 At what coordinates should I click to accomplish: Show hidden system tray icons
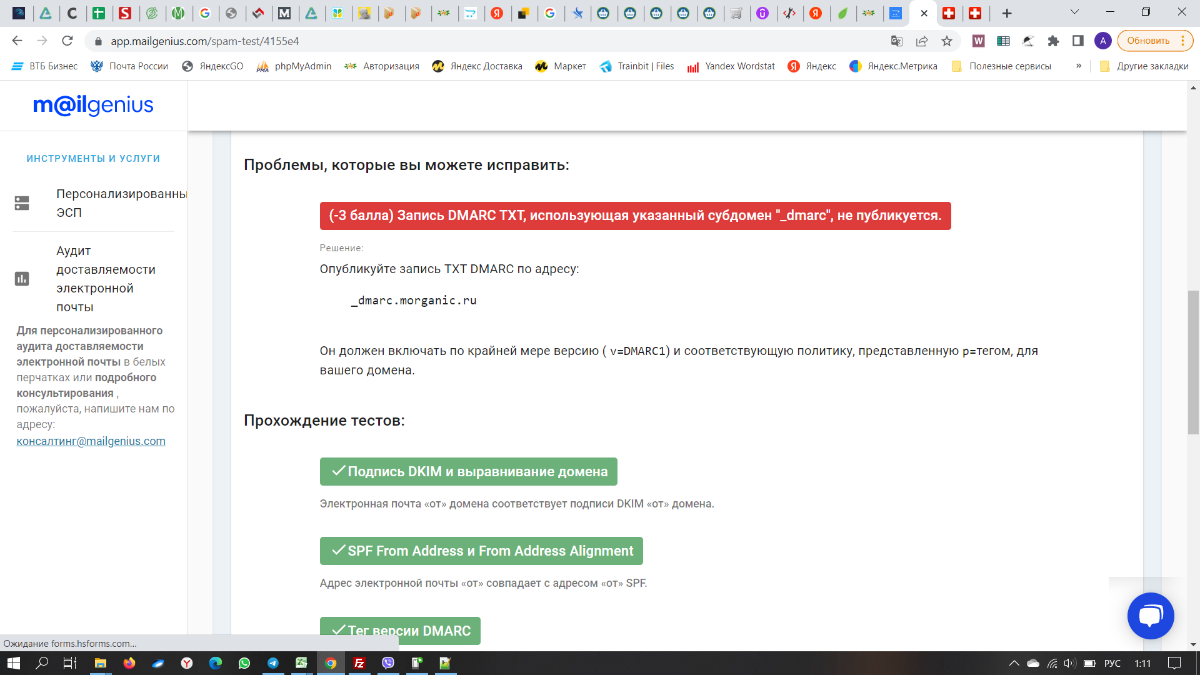(x=1015, y=663)
